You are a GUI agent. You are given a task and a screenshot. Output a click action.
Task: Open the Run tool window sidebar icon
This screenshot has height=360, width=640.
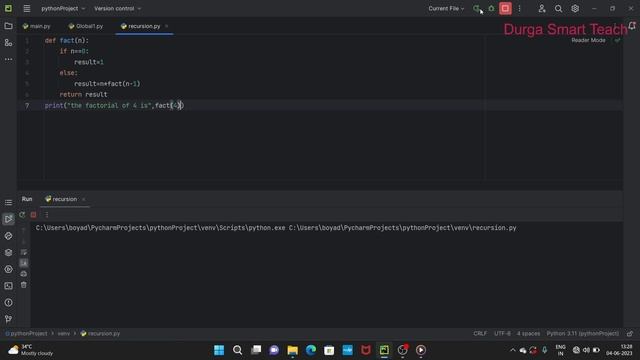[x=8, y=219]
